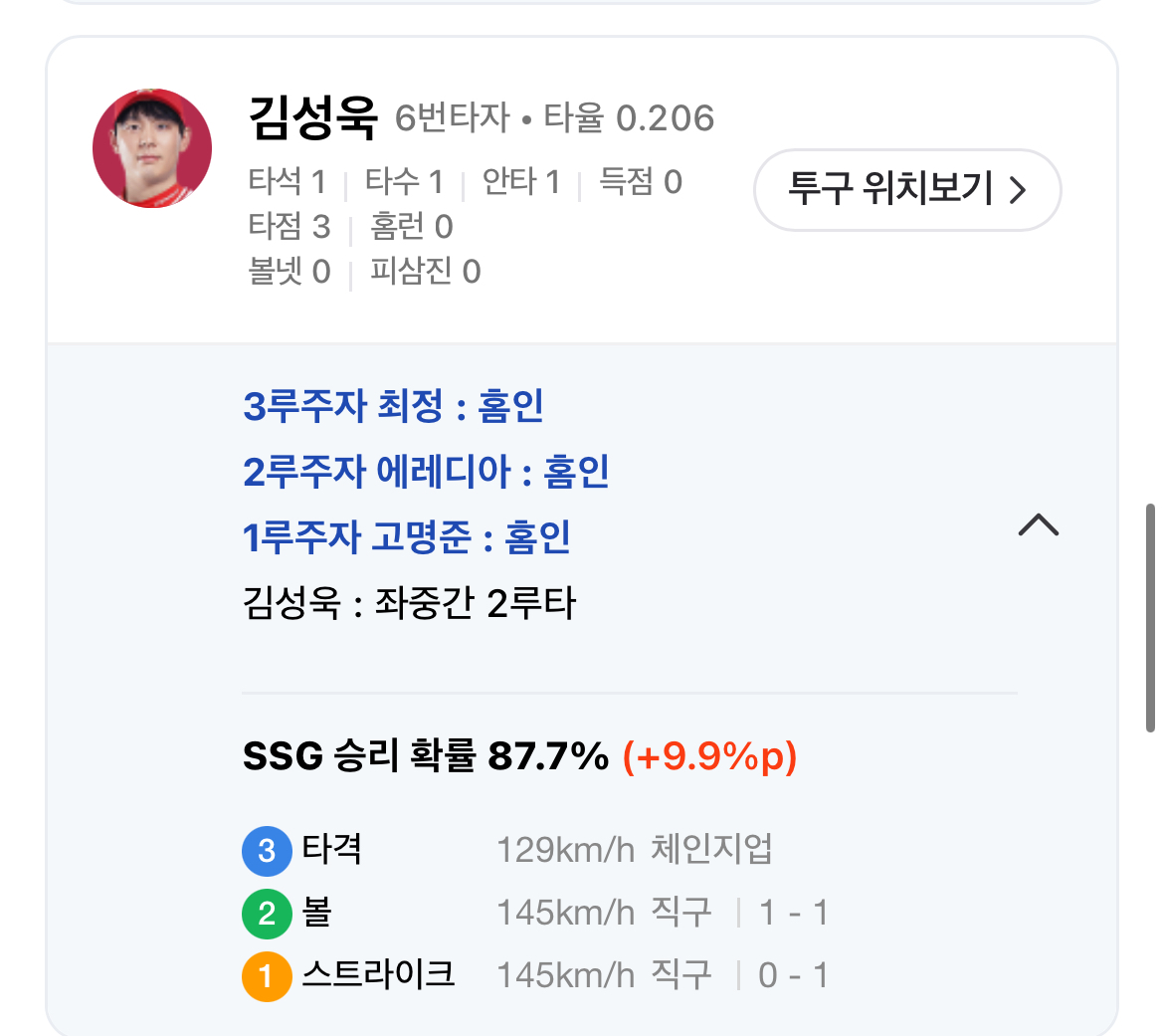Click blue pitch 3 circle icon
Image resolution: width=1164 pixels, height=1036 pixels.
pyautogui.click(x=267, y=850)
